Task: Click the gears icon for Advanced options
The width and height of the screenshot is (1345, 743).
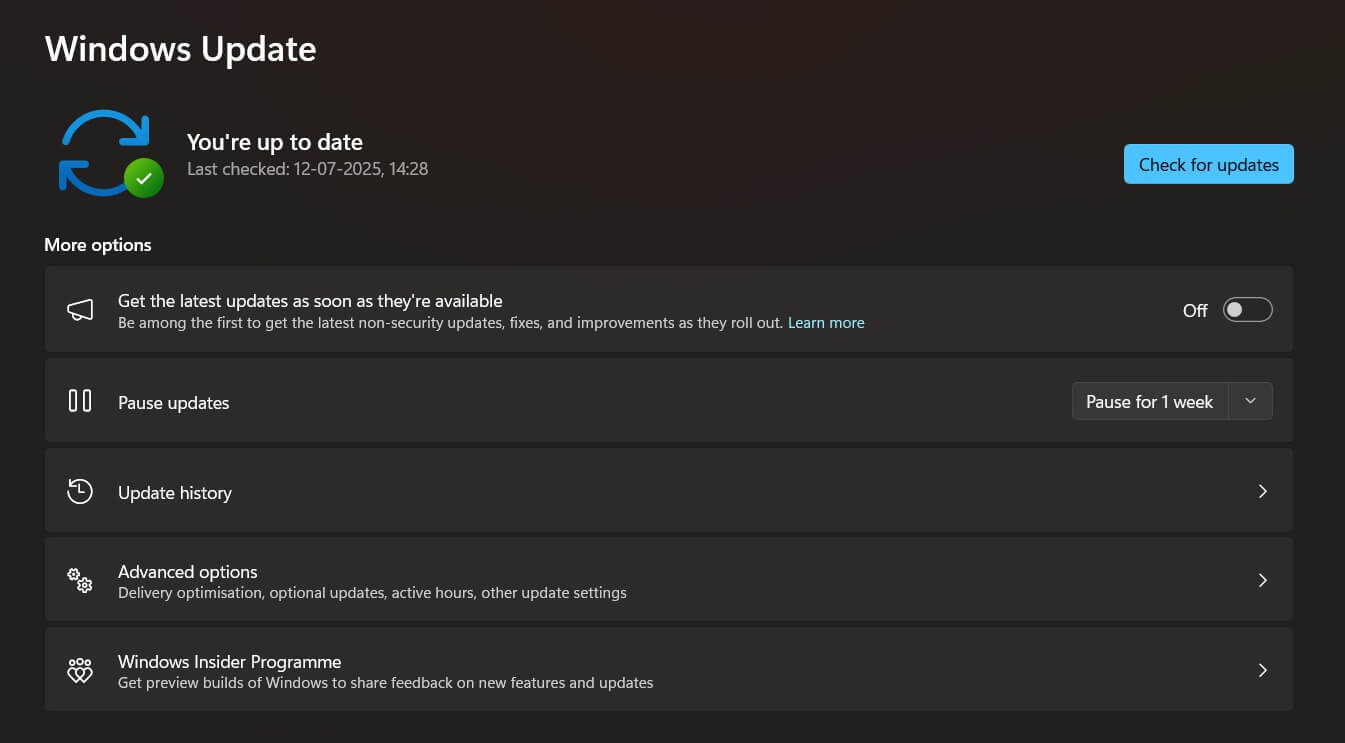Action: click(80, 580)
